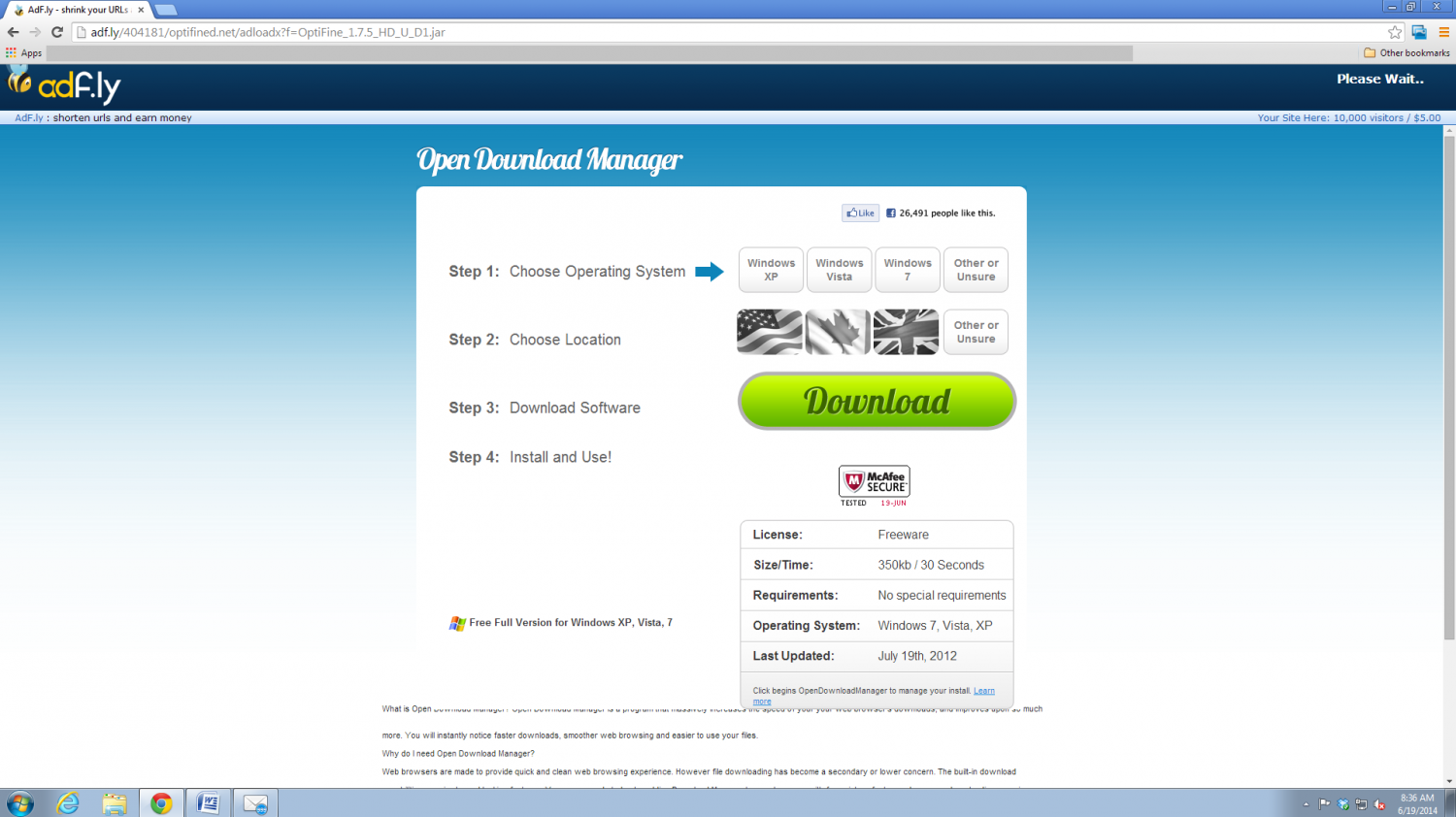Viewport: 1456px width, 817px height.
Task: Click the scrollbar up arrow
Action: pos(1449,131)
